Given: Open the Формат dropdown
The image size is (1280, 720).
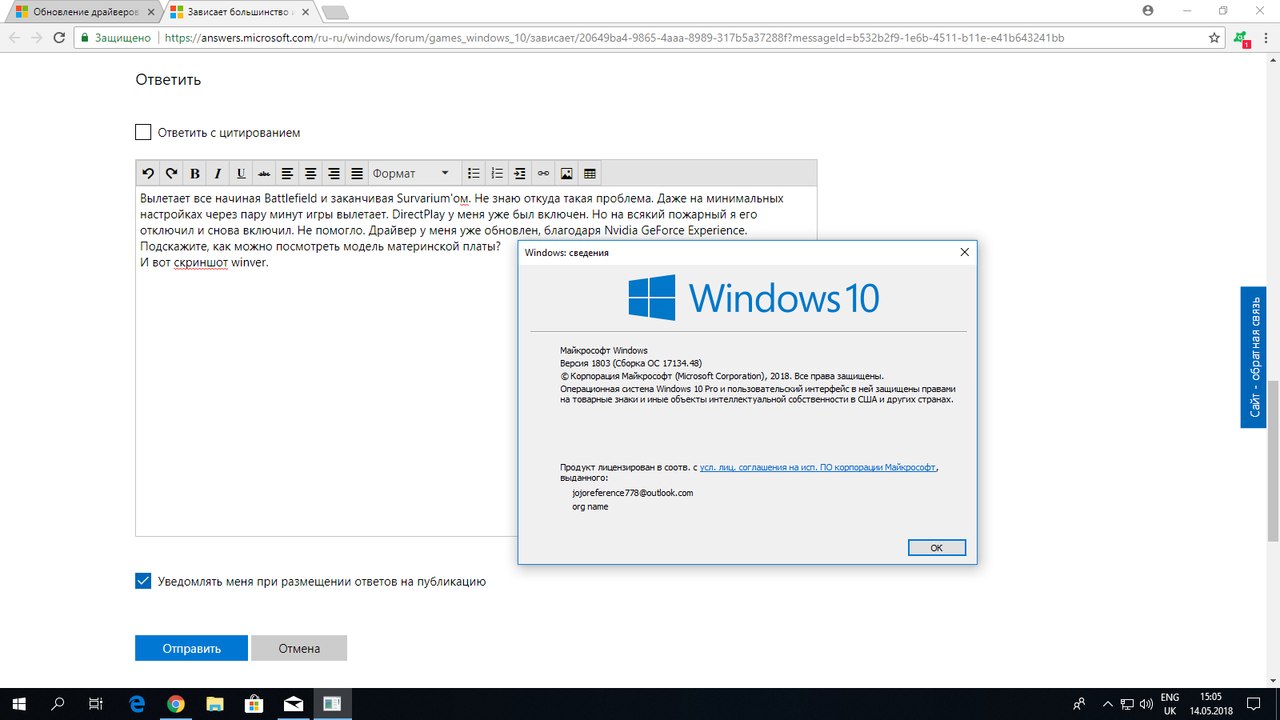Looking at the screenshot, I should (x=415, y=173).
